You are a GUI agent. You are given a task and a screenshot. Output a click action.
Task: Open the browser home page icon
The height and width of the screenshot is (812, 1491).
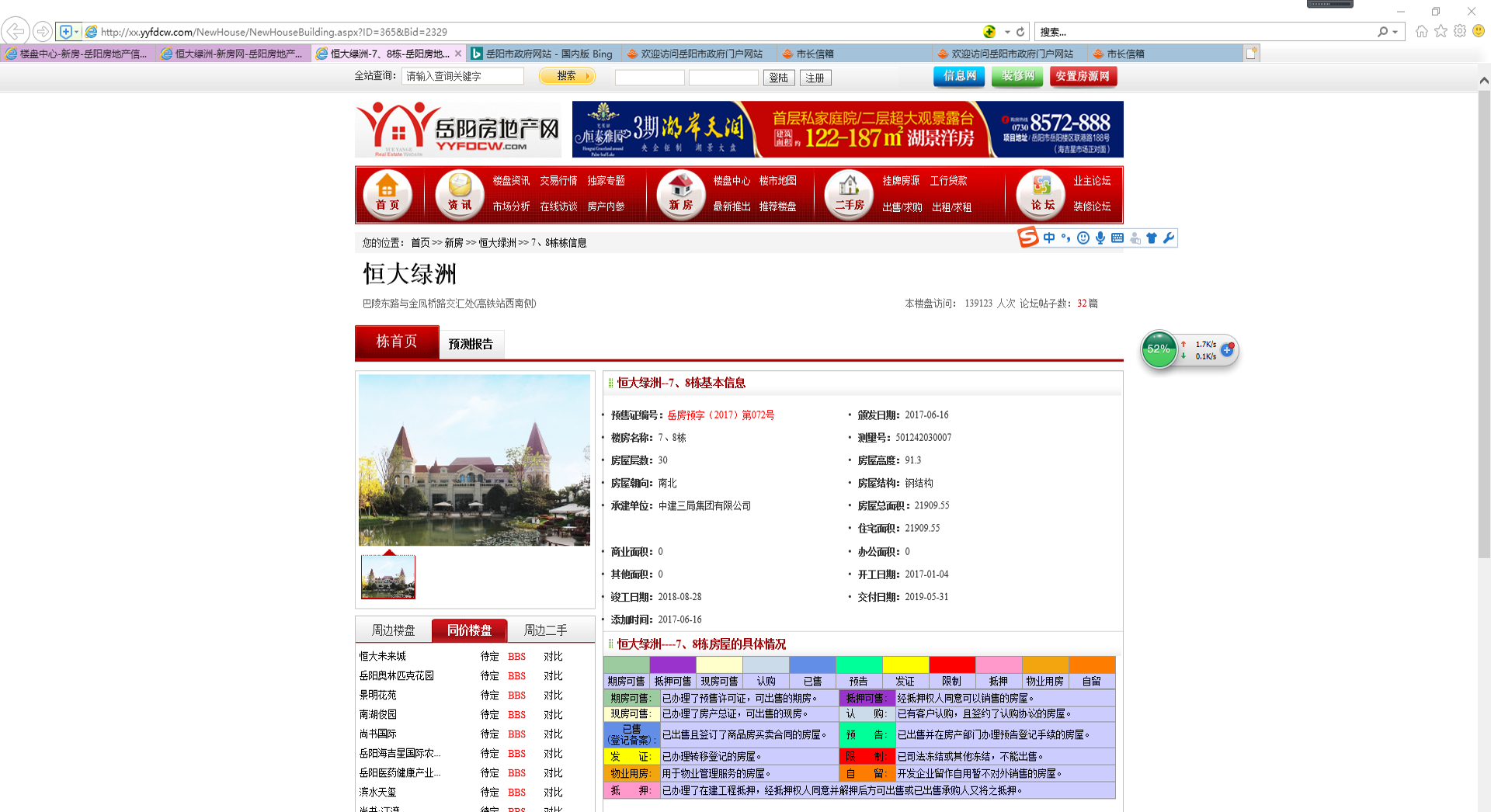[1421, 31]
